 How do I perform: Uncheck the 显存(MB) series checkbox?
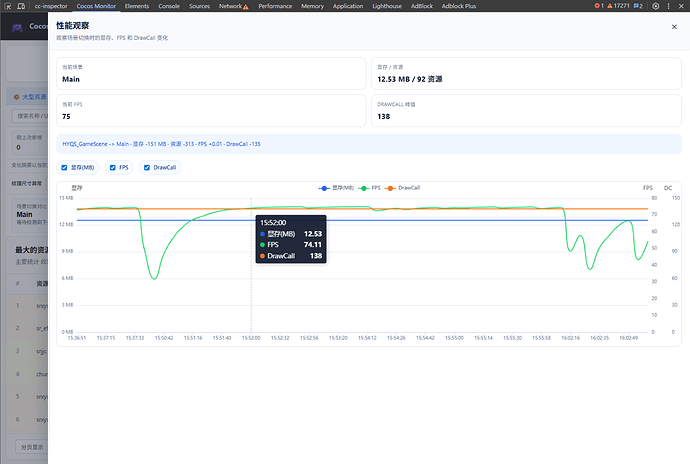click(64, 168)
